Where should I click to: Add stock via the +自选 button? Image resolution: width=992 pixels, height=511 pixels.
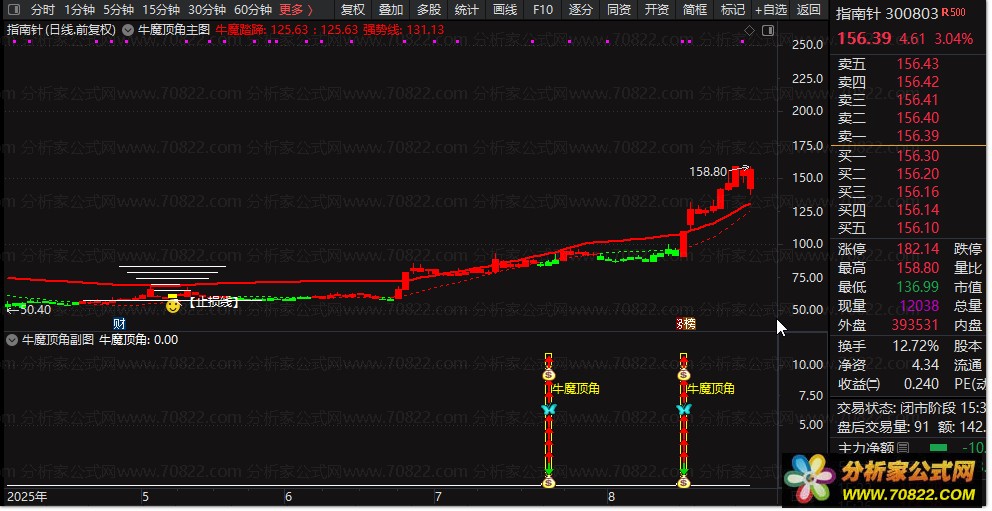pos(771,9)
